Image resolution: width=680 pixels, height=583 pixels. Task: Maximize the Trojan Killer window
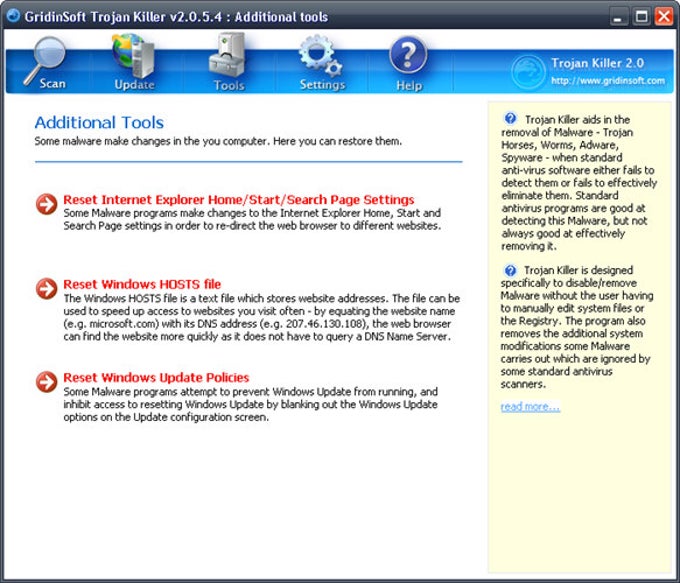pyautogui.click(x=641, y=17)
